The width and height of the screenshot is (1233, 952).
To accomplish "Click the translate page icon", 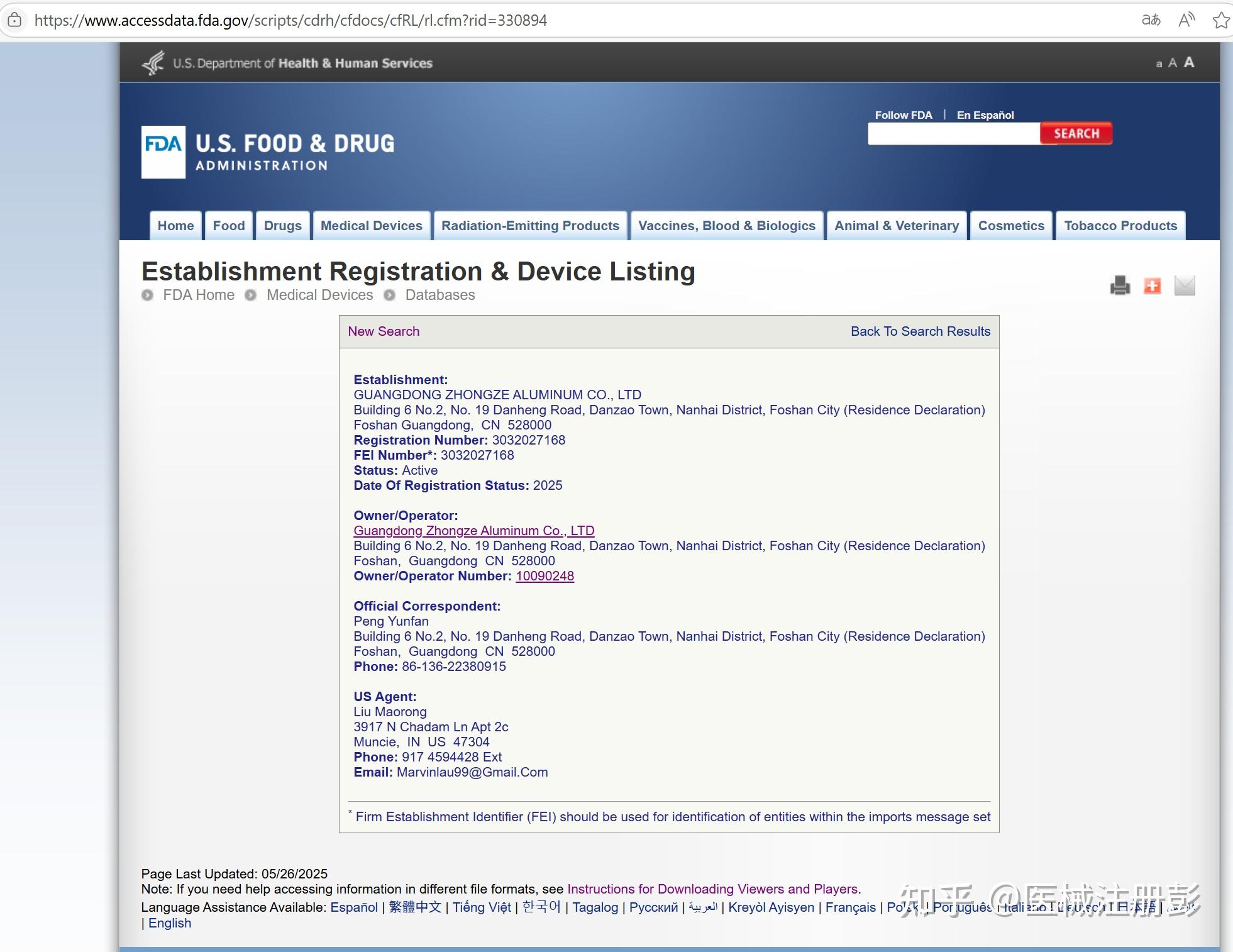I will (1151, 20).
